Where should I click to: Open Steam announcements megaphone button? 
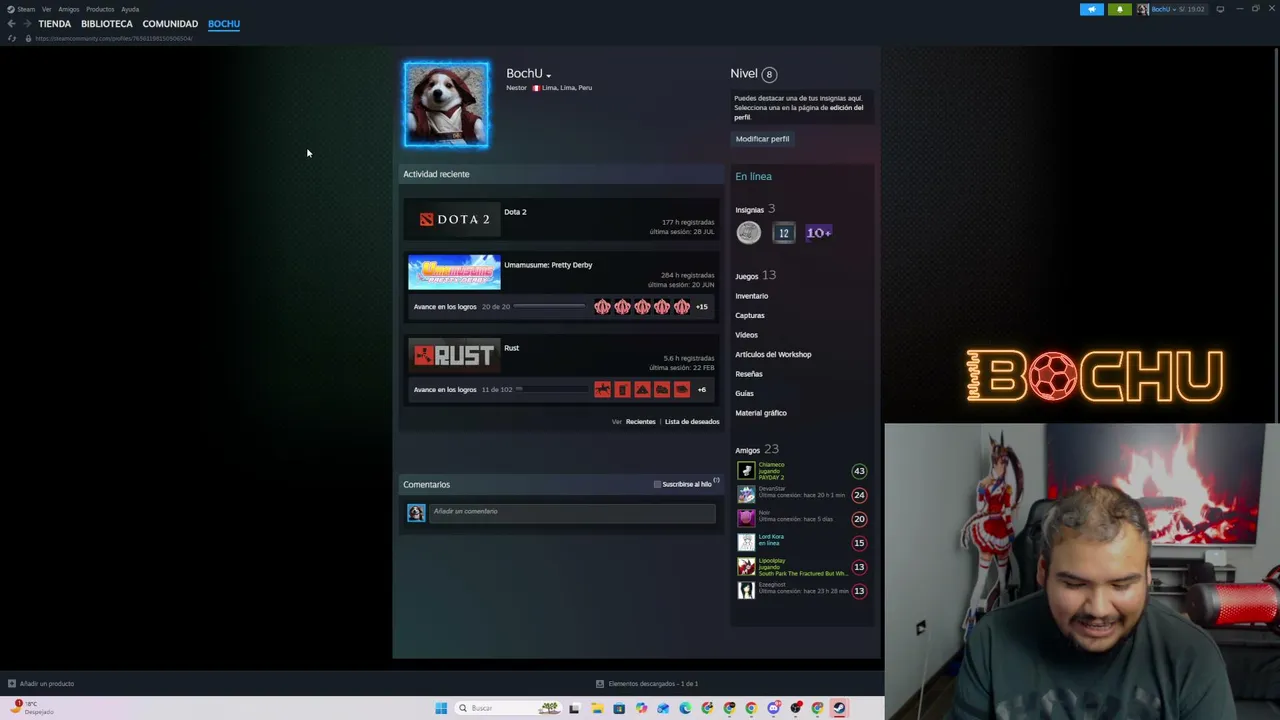tap(1092, 9)
